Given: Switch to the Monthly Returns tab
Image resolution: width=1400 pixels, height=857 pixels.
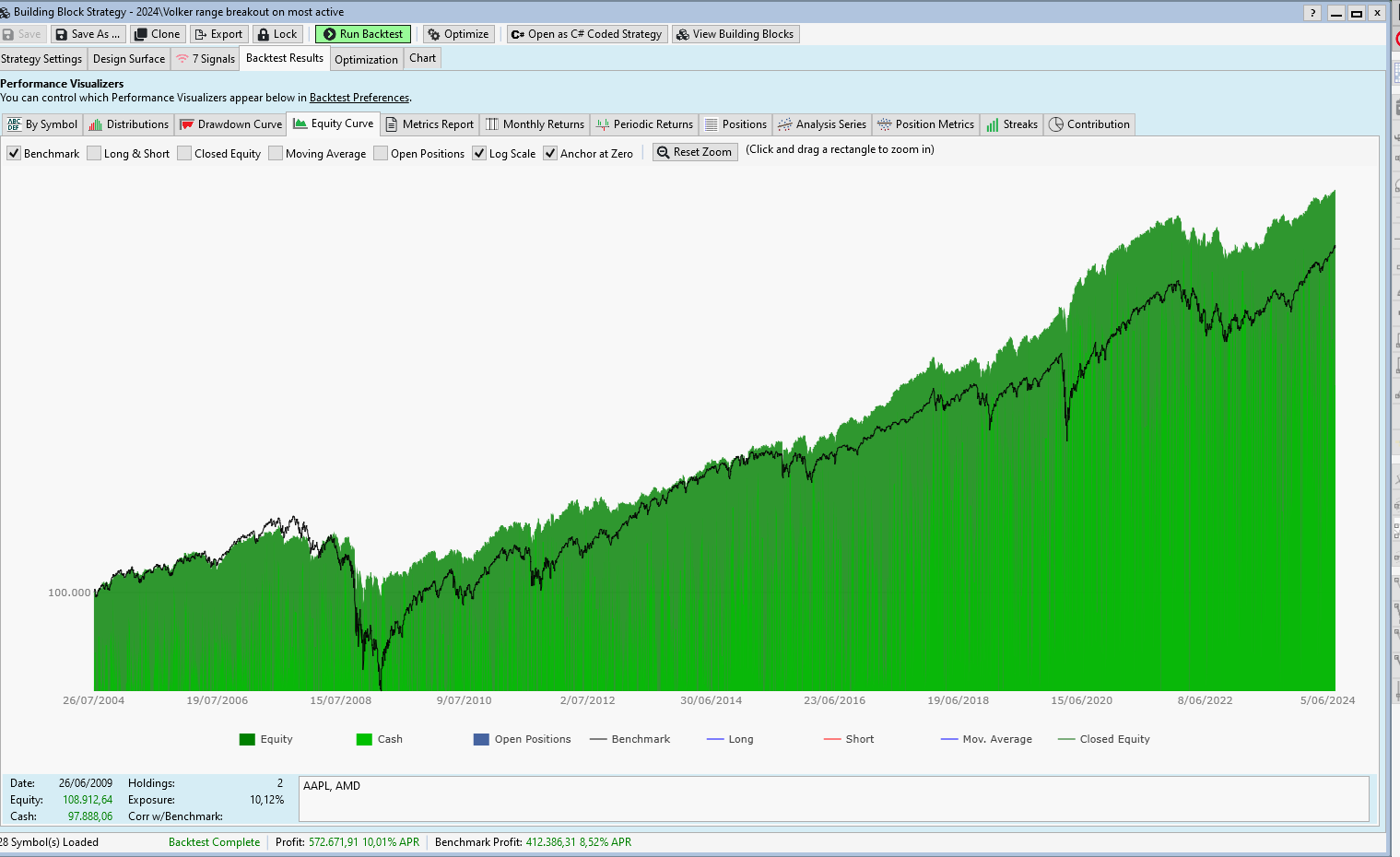Looking at the screenshot, I should click(x=535, y=124).
